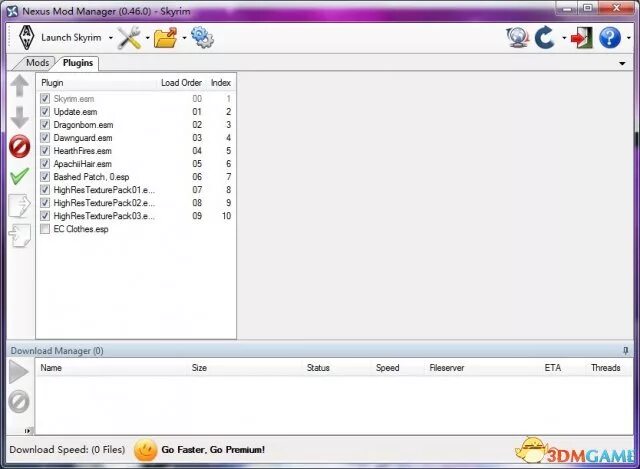The height and width of the screenshot is (469, 640).
Task: Click the Launch Skyrim button label
Action: 71,38
